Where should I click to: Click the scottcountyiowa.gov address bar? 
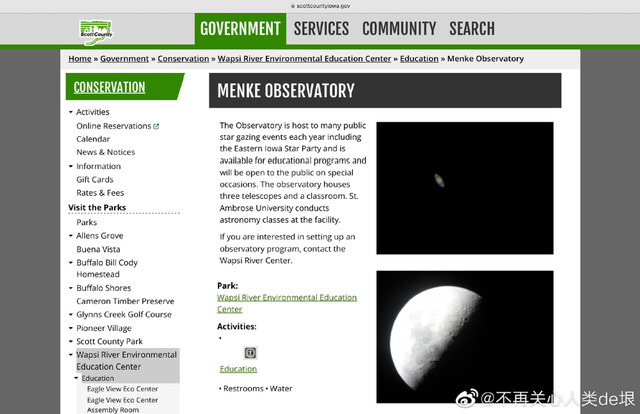[x=320, y=6]
